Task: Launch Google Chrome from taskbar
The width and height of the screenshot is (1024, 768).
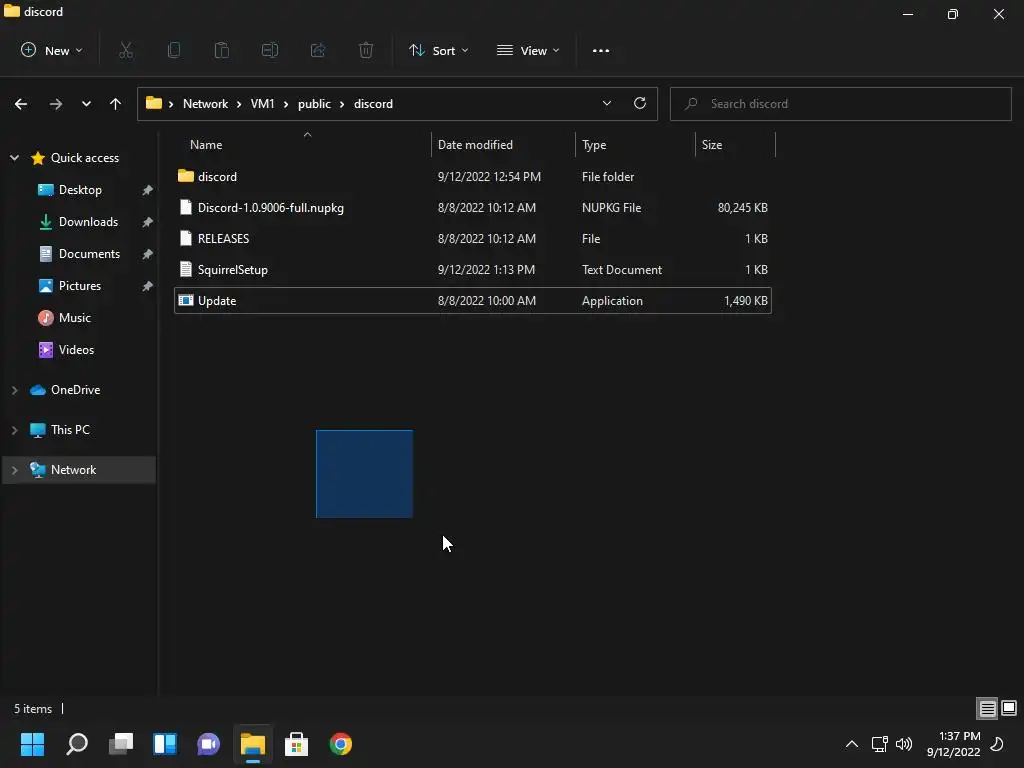Action: pyautogui.click(x=340, y=744)
